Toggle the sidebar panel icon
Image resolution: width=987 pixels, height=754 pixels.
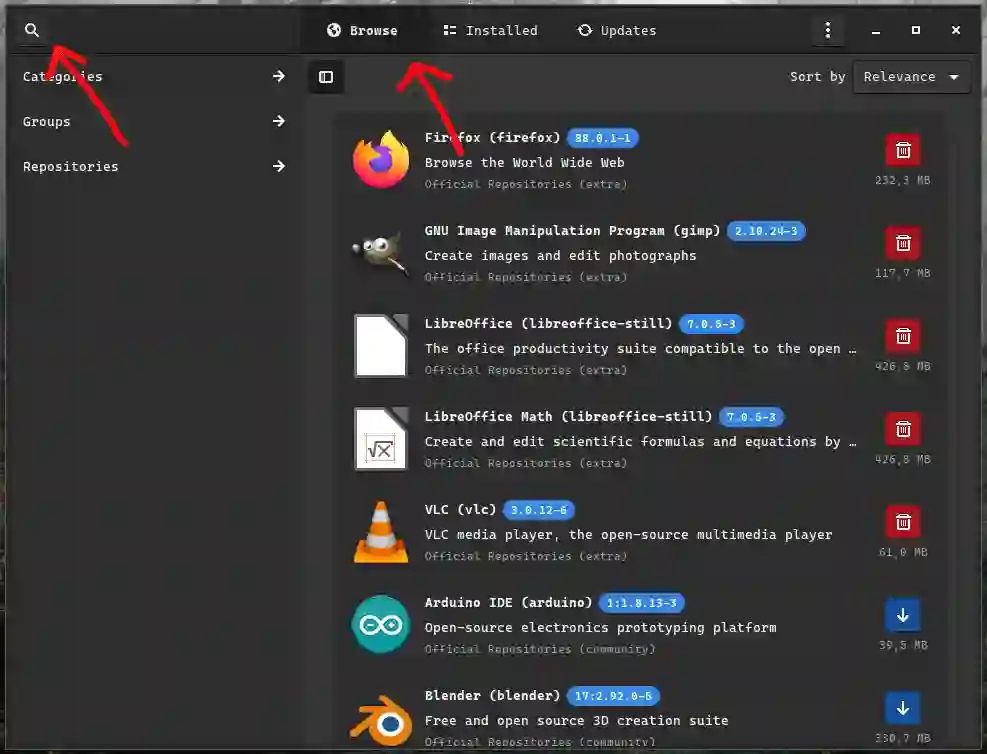pyautogui.click(x=326, y=77)
